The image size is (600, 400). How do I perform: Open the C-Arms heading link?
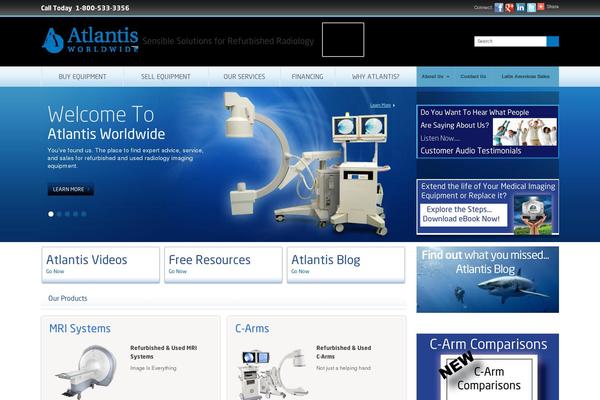pos(252,328)
